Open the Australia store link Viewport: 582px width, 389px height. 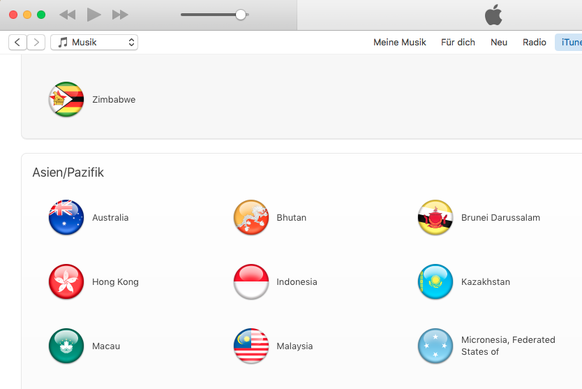[110, 218]
